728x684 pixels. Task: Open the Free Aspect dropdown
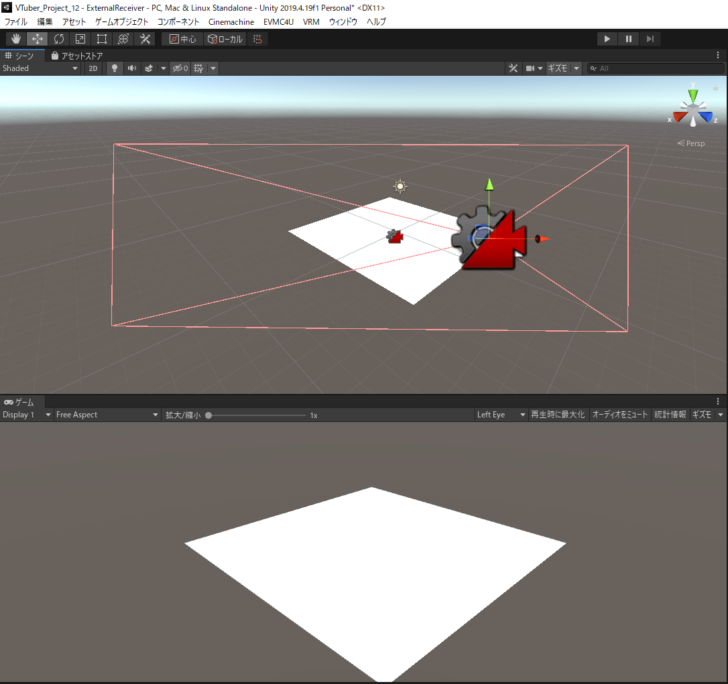click(105, 415)
